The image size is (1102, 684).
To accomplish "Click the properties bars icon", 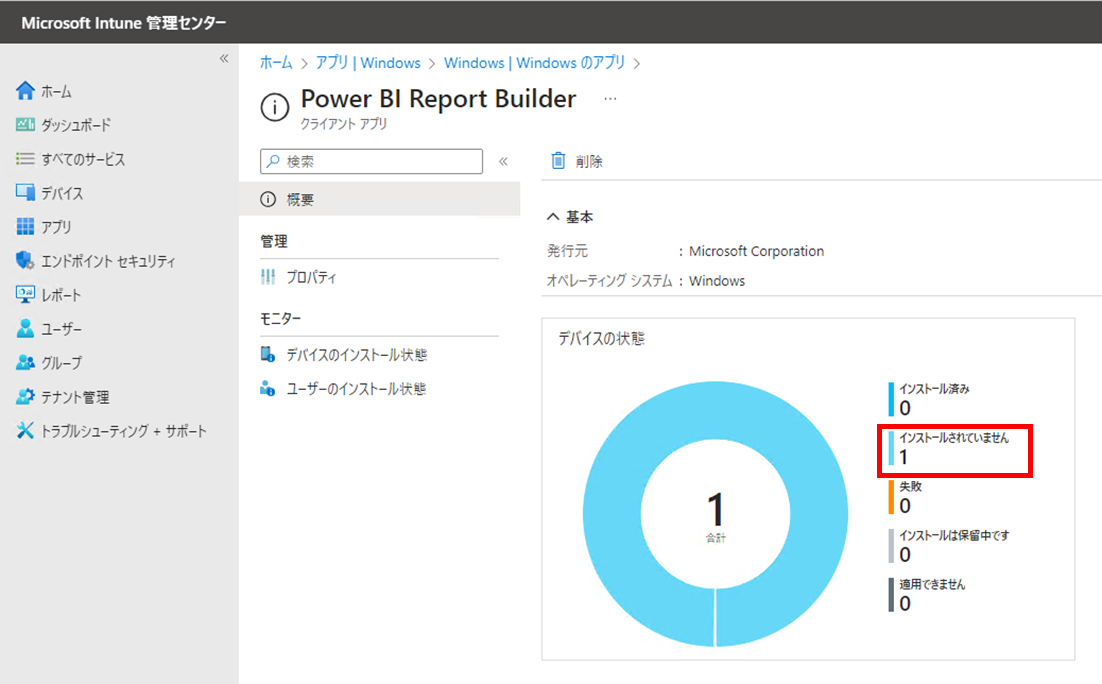I will (268, 277).
